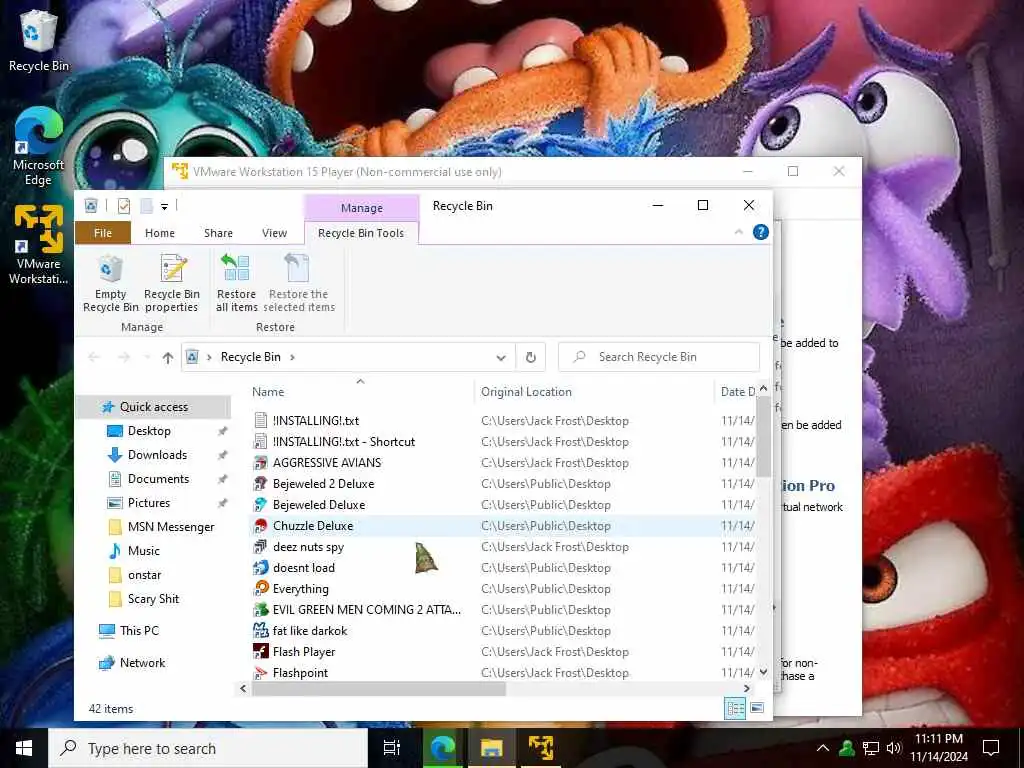Open Music in navigation pane

[144, 551]
